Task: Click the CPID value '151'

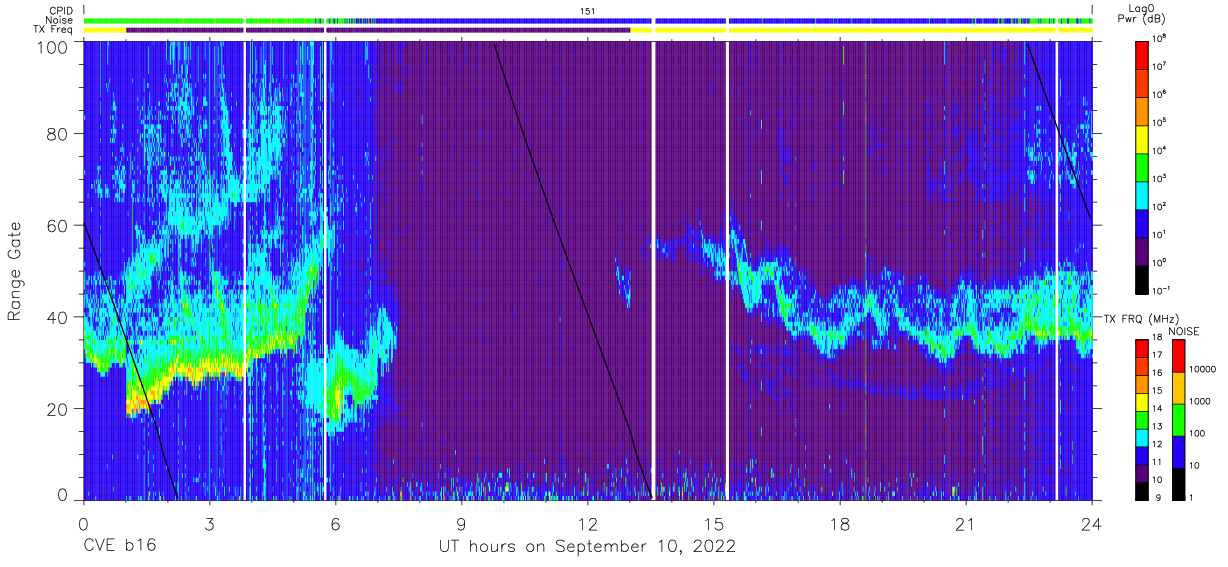Action: pos(588,10)
